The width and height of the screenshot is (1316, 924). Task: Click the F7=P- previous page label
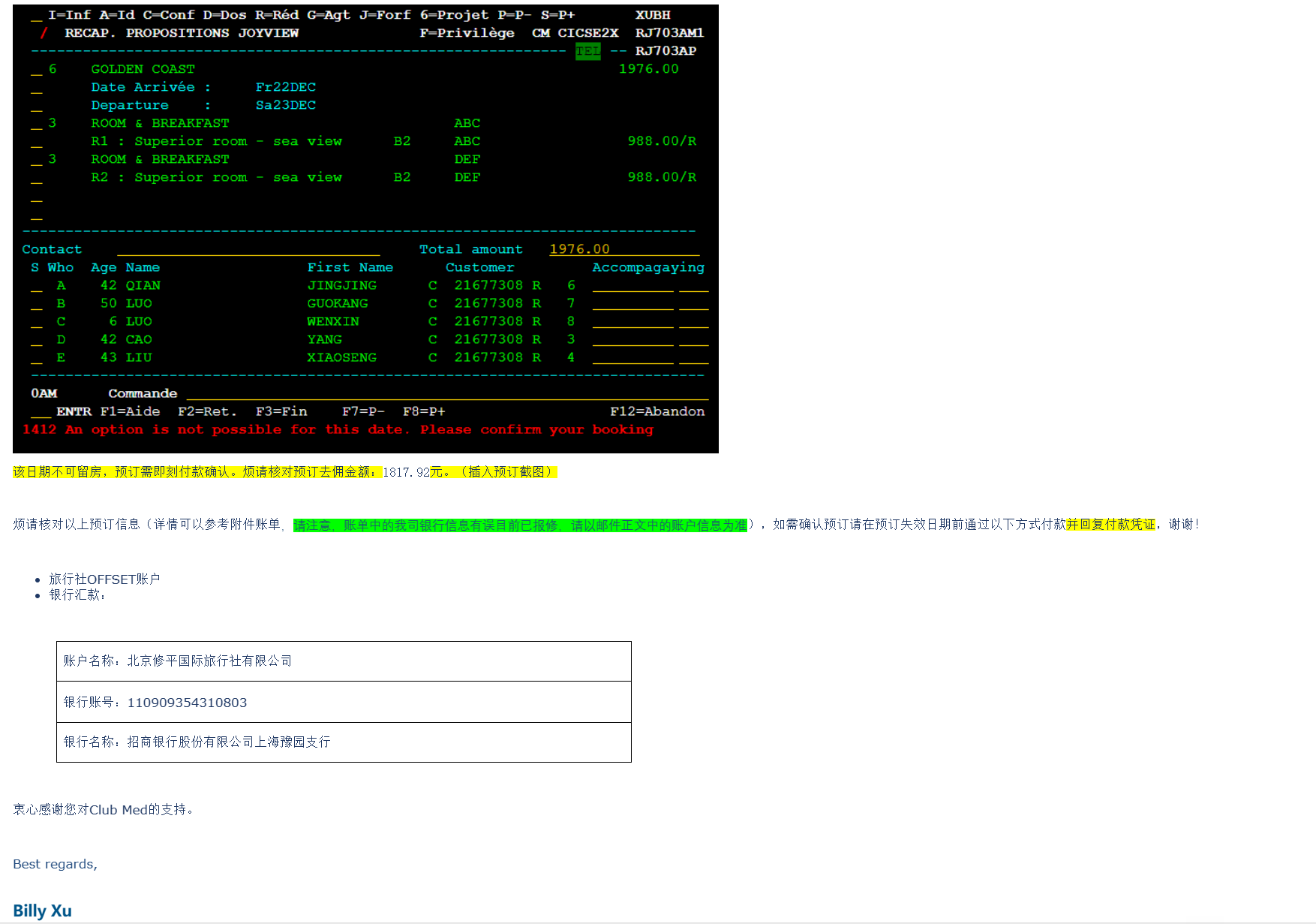[363, 411]
